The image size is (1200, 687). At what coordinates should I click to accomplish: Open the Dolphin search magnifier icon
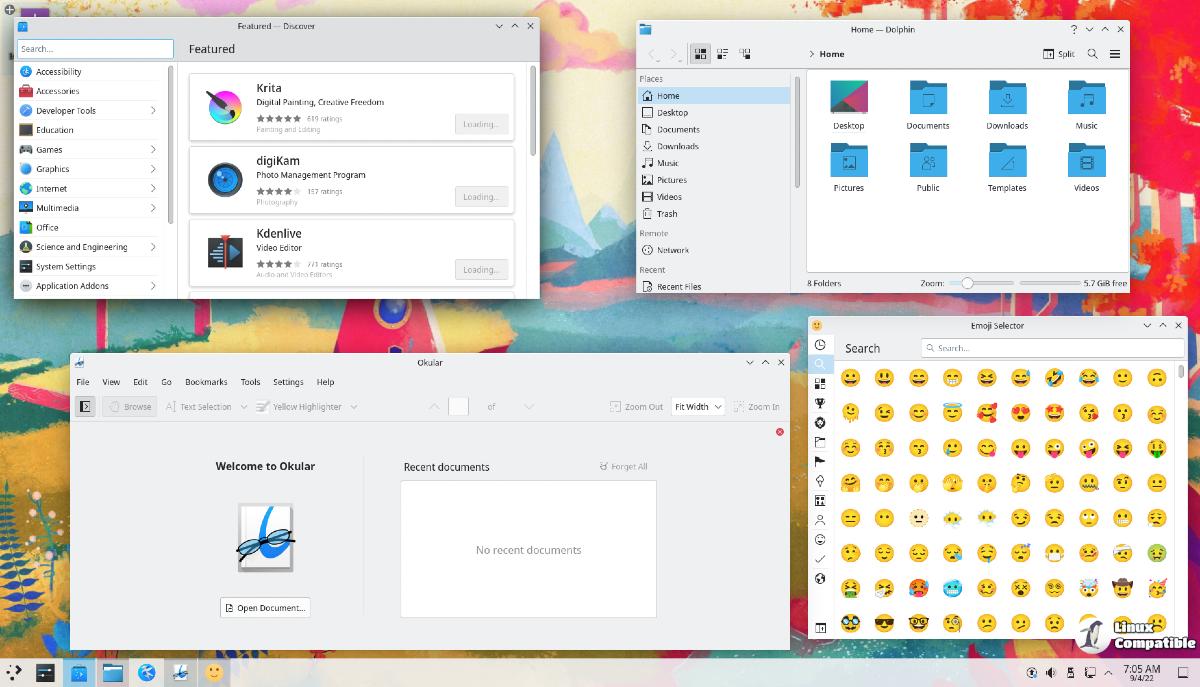[x=1092, y=54]
